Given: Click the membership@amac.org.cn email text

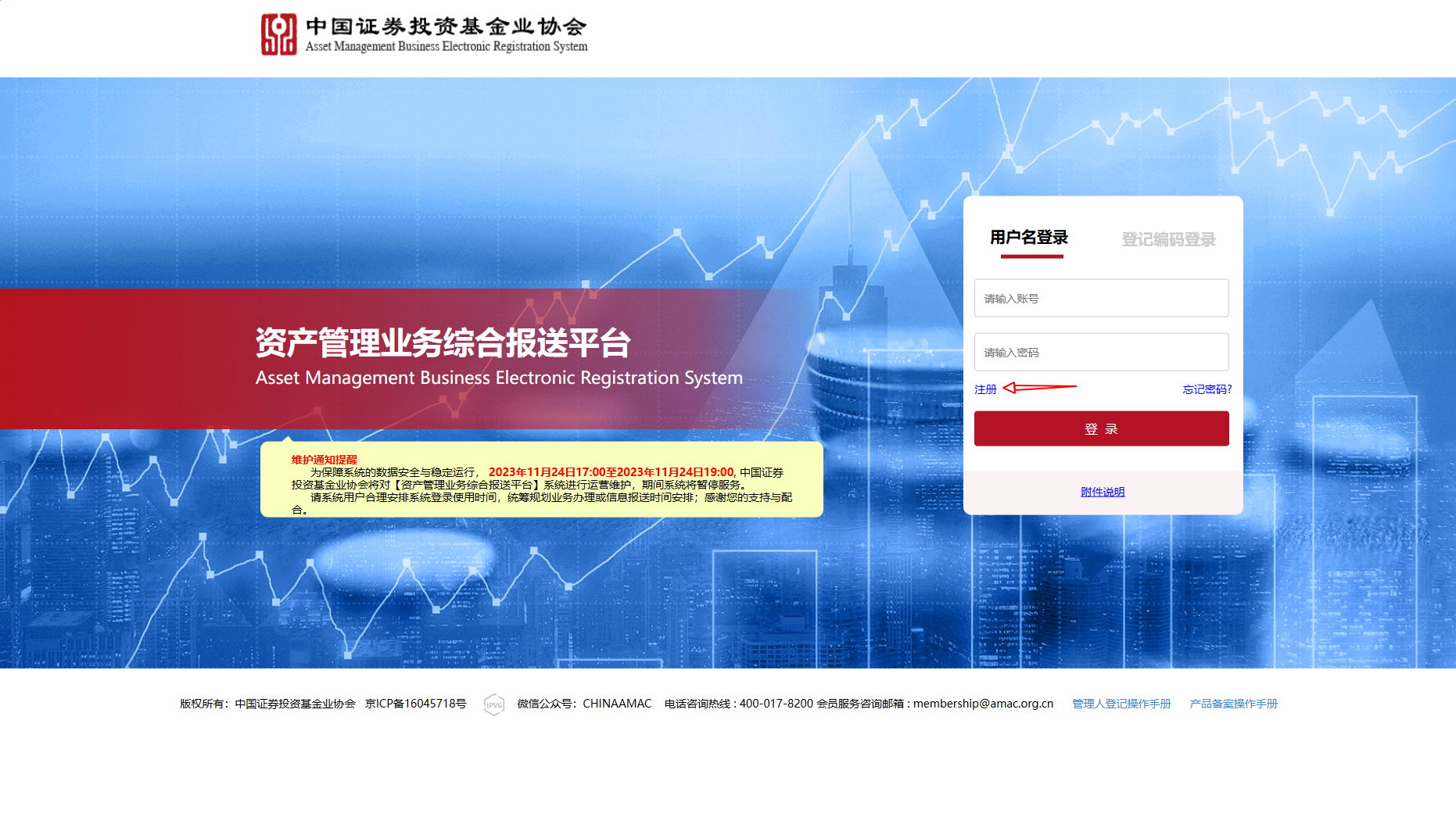Looking at the screenshot, I should [983, 704].
